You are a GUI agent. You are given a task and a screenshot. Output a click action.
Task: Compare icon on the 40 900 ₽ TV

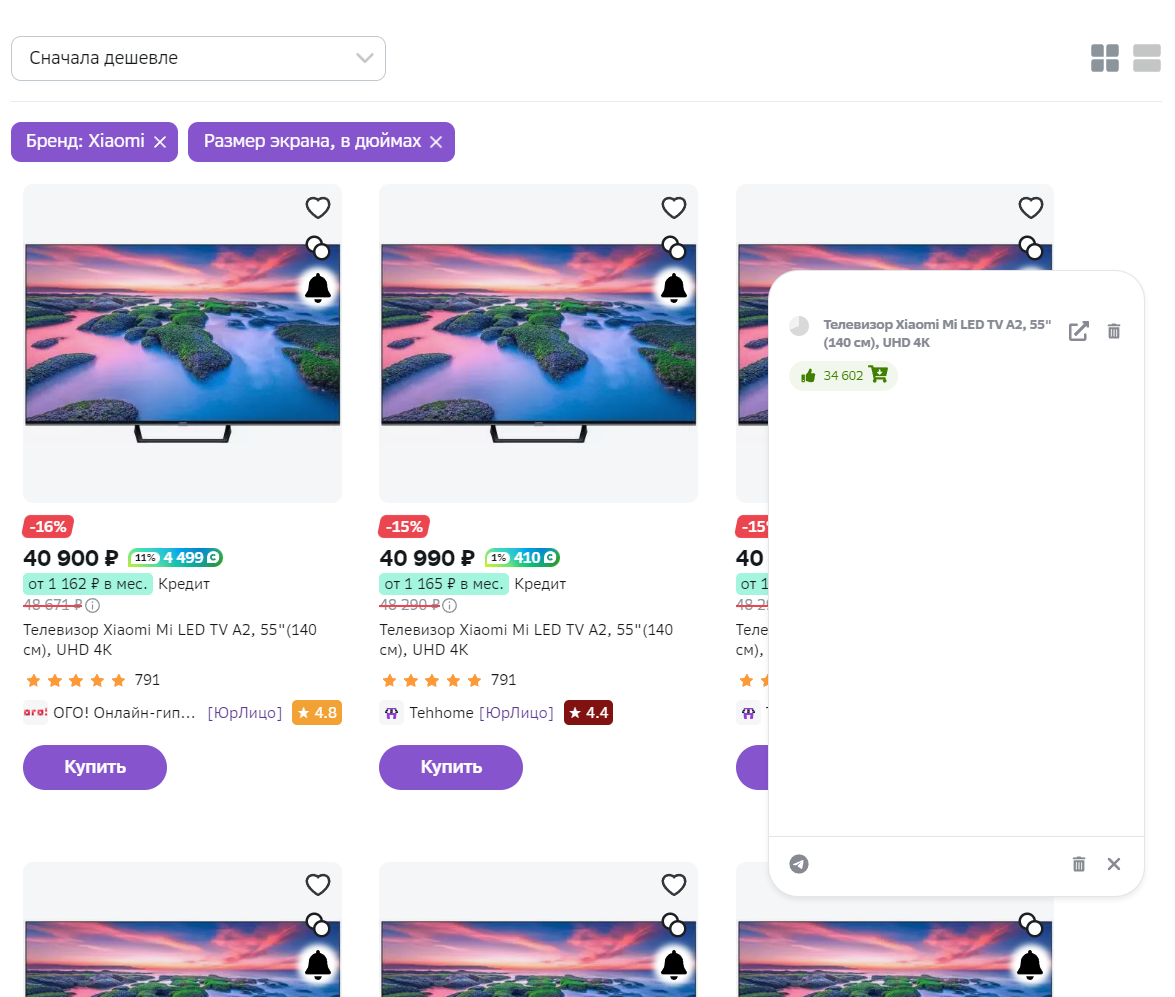(x=318, y=247)
